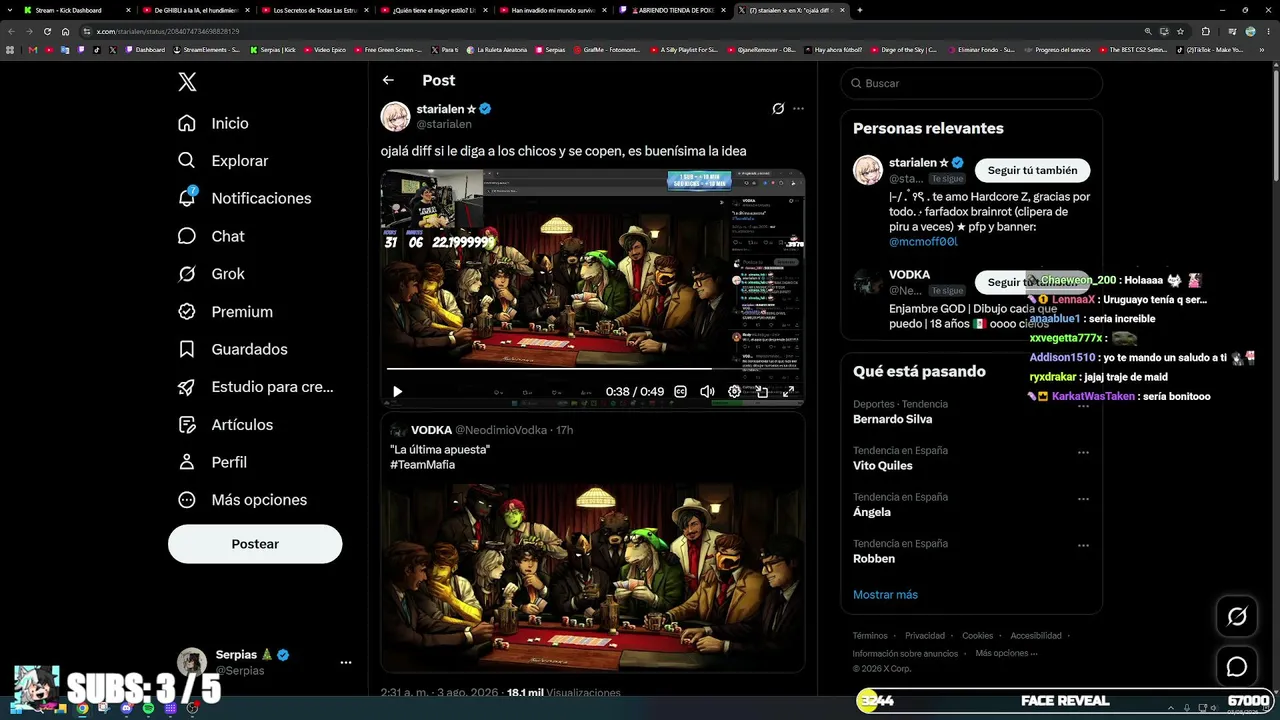Open video settings gear
This screenshot has height=720, width=1280.
734,392
